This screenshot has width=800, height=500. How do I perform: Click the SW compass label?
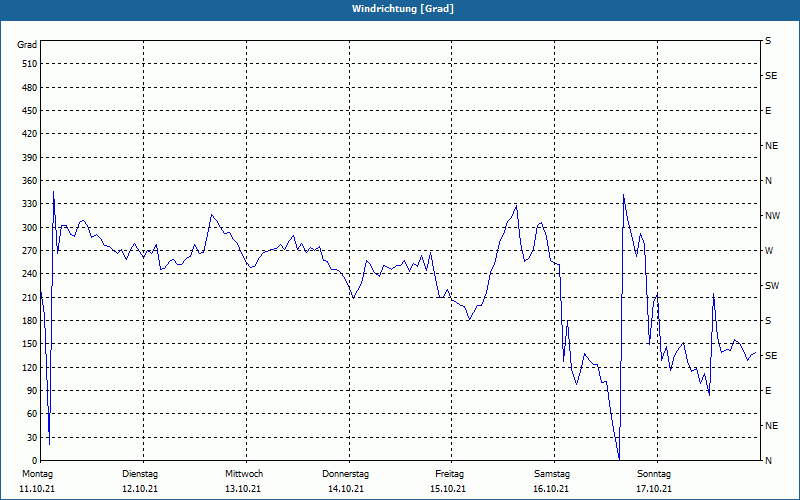coord(772,286)
